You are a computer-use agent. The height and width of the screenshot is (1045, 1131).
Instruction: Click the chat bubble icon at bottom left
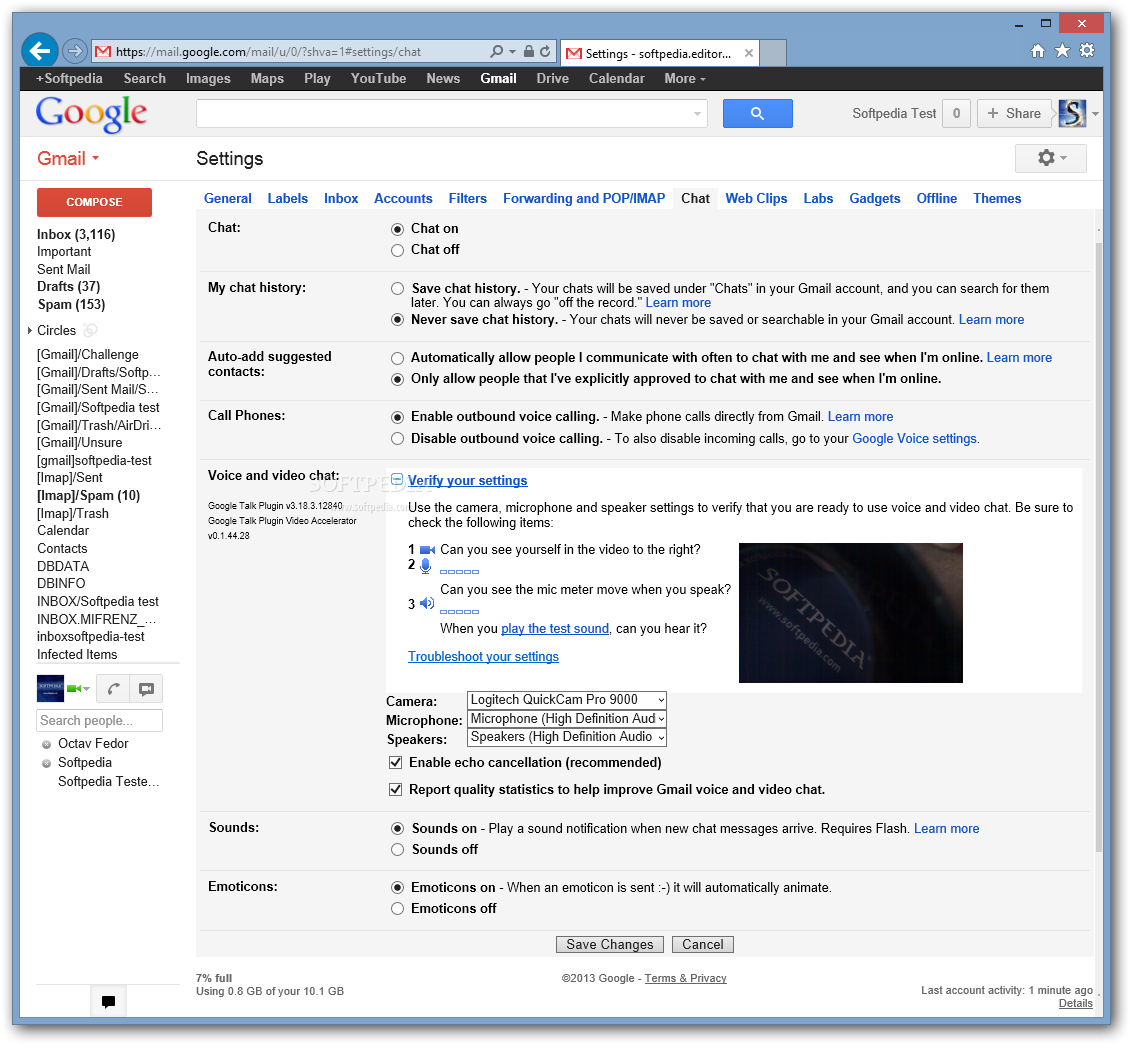(x=108, y=1001)
